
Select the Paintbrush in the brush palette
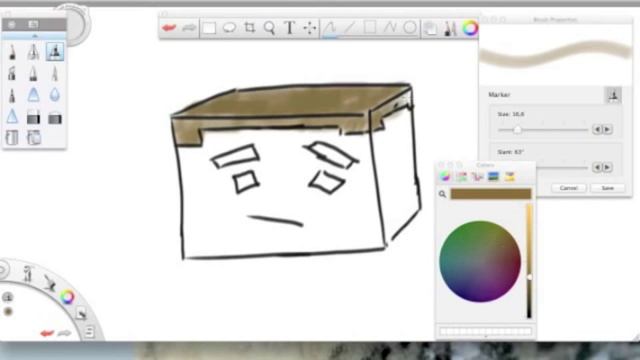33,74
